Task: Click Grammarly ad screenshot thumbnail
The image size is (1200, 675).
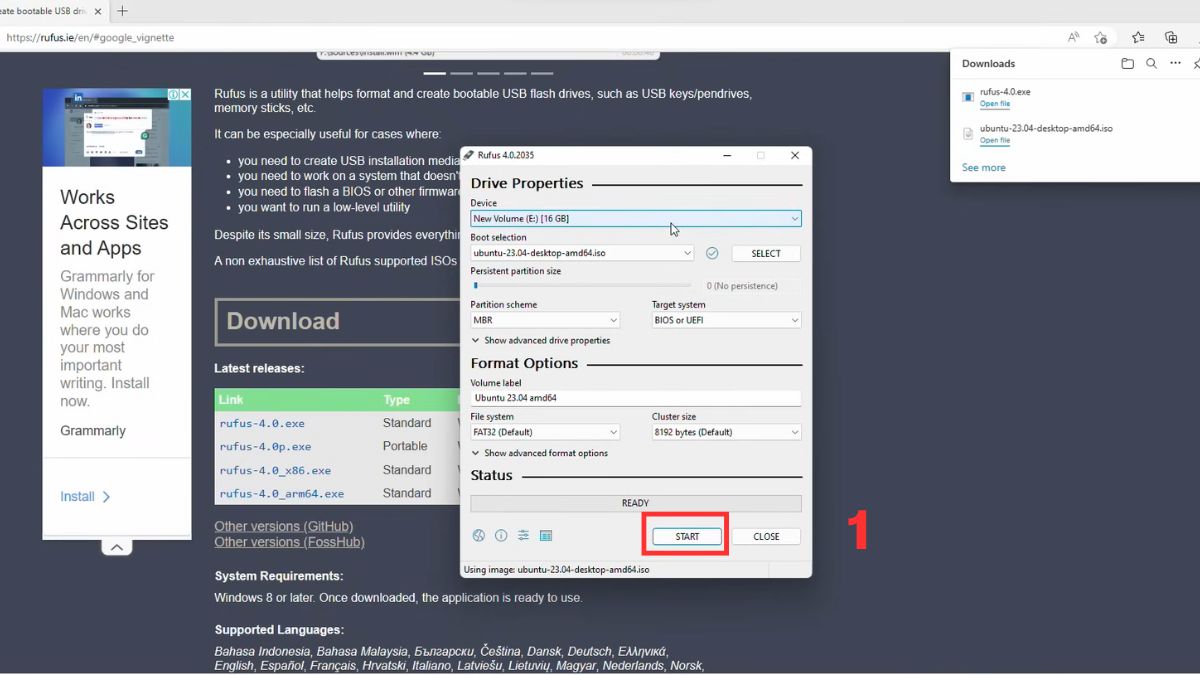Action: pos(117,128)
